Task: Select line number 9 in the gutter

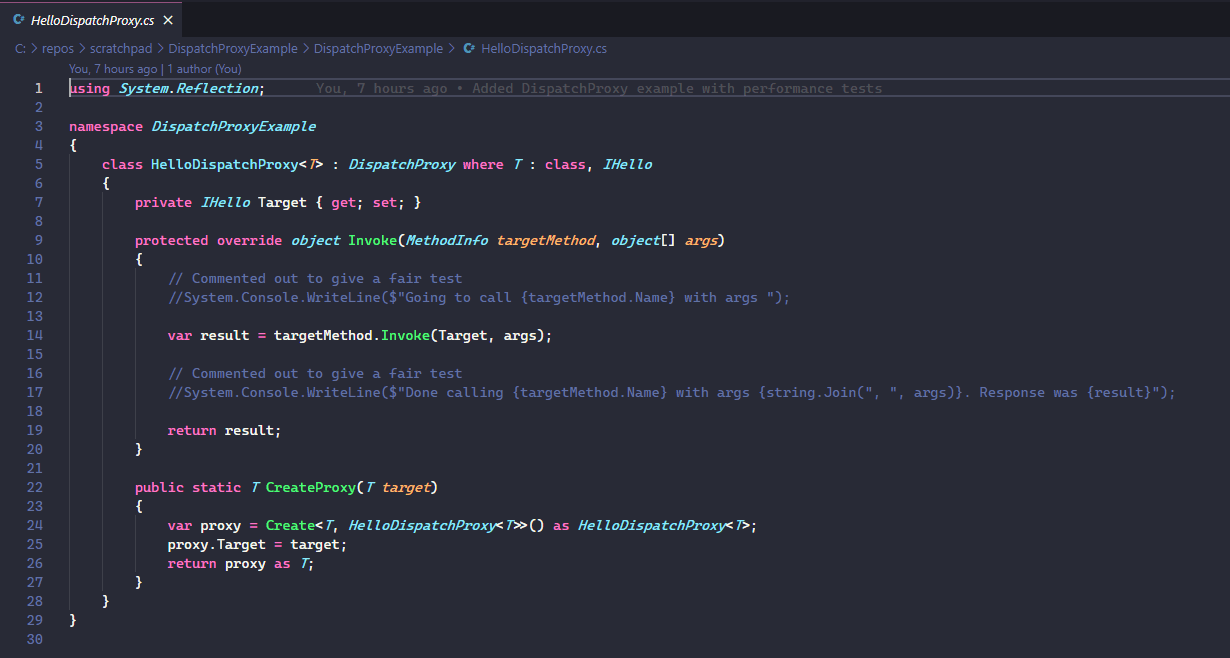Action: coord(38,240)
